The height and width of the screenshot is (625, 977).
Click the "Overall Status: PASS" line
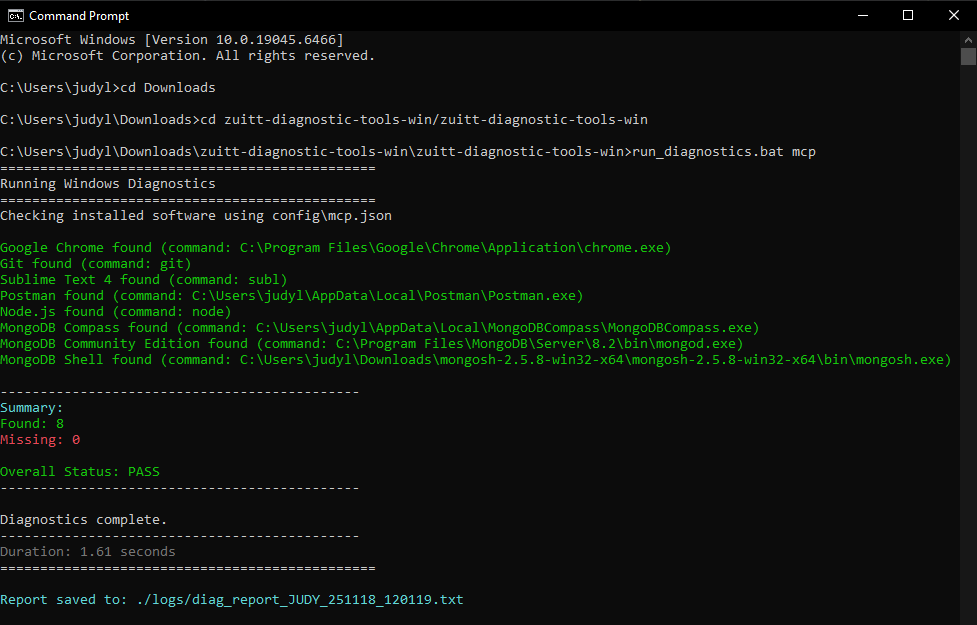pyautogui.click(x=80, y=472)
